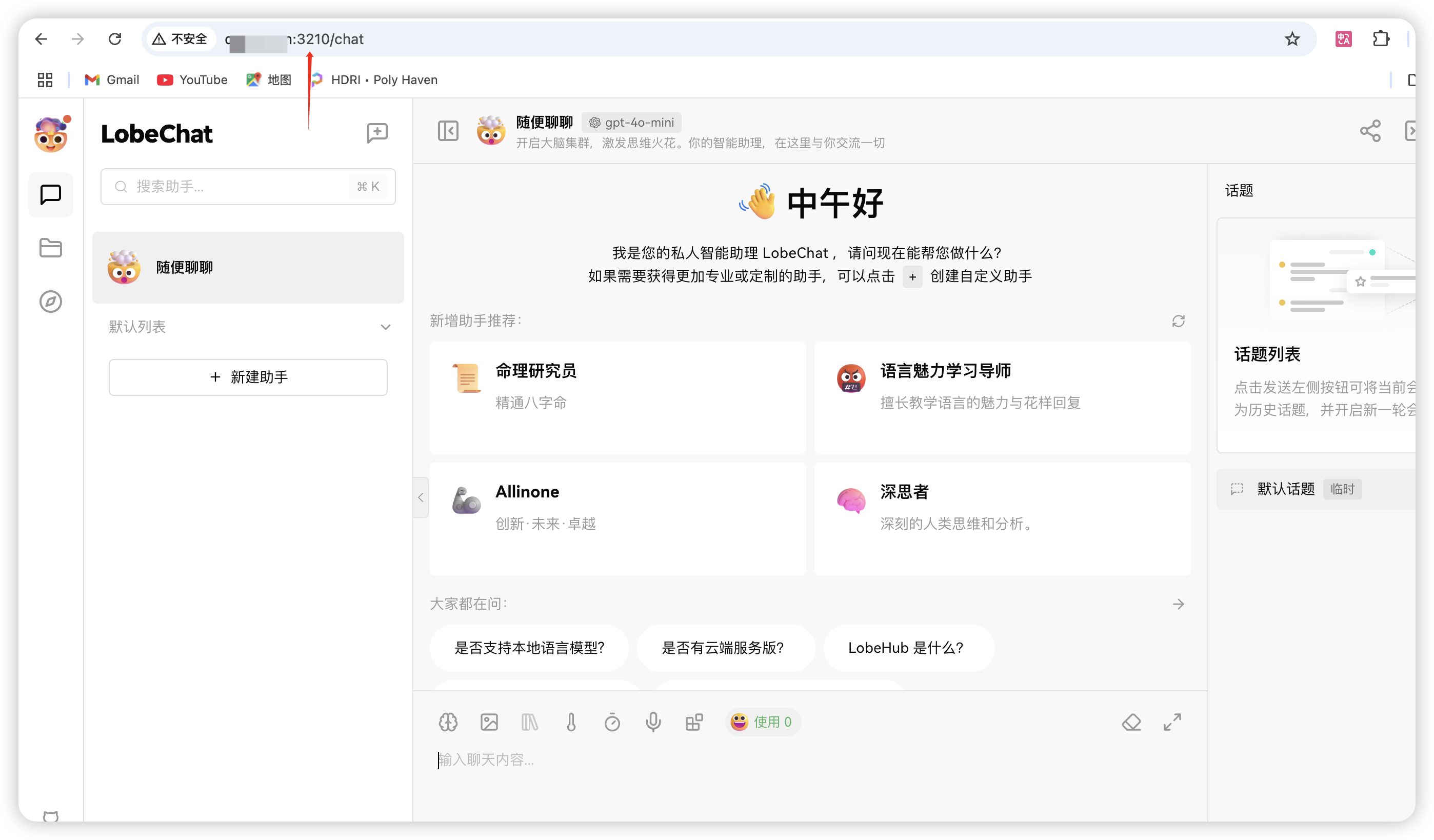Expand the input box to fullscreen

click(1172, 723)
